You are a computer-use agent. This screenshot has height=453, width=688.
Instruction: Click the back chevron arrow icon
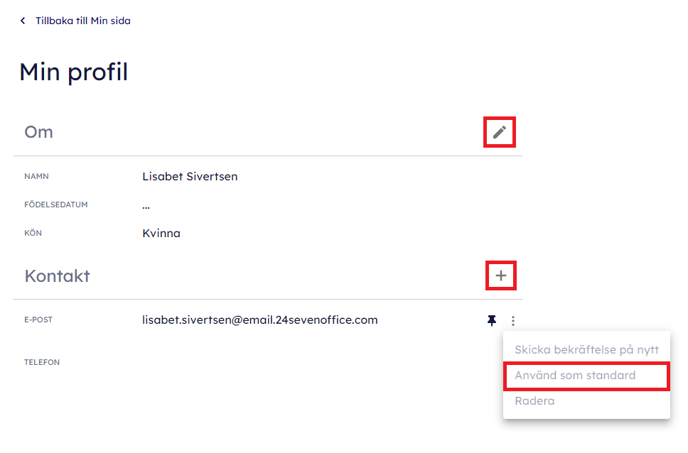(23, 21)
